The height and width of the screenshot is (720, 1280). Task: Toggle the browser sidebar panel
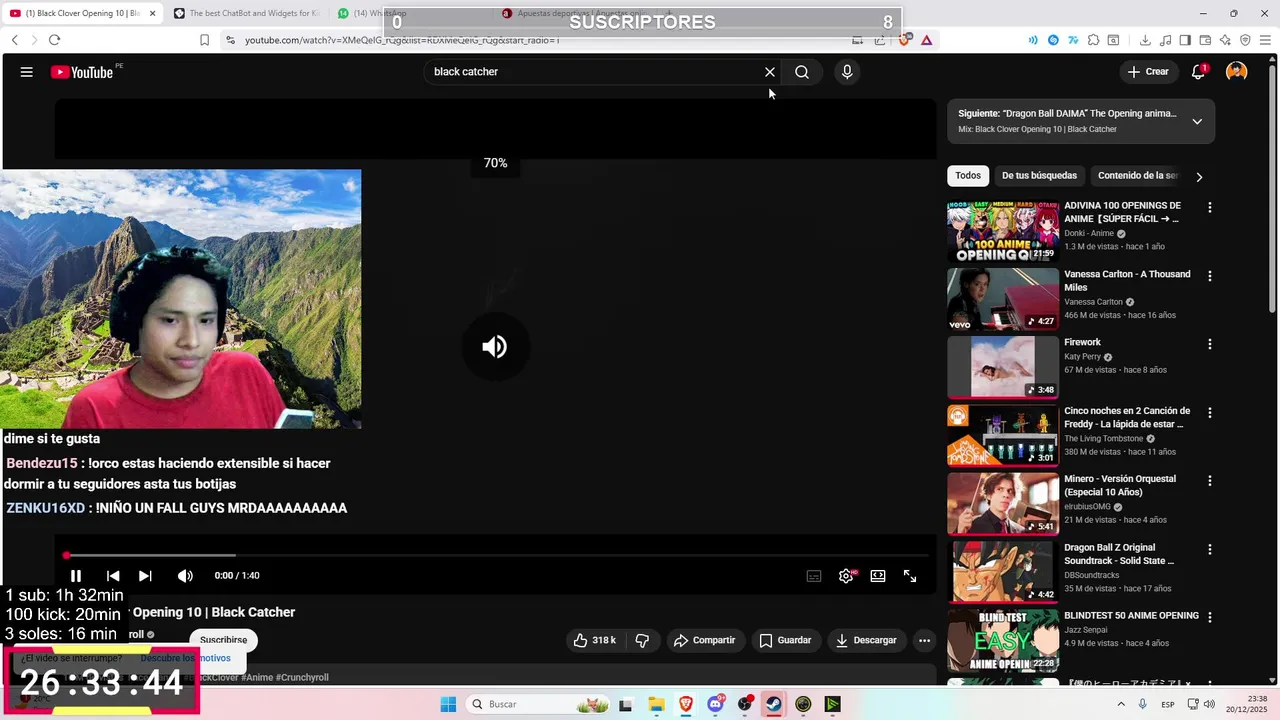(1185, 40)
